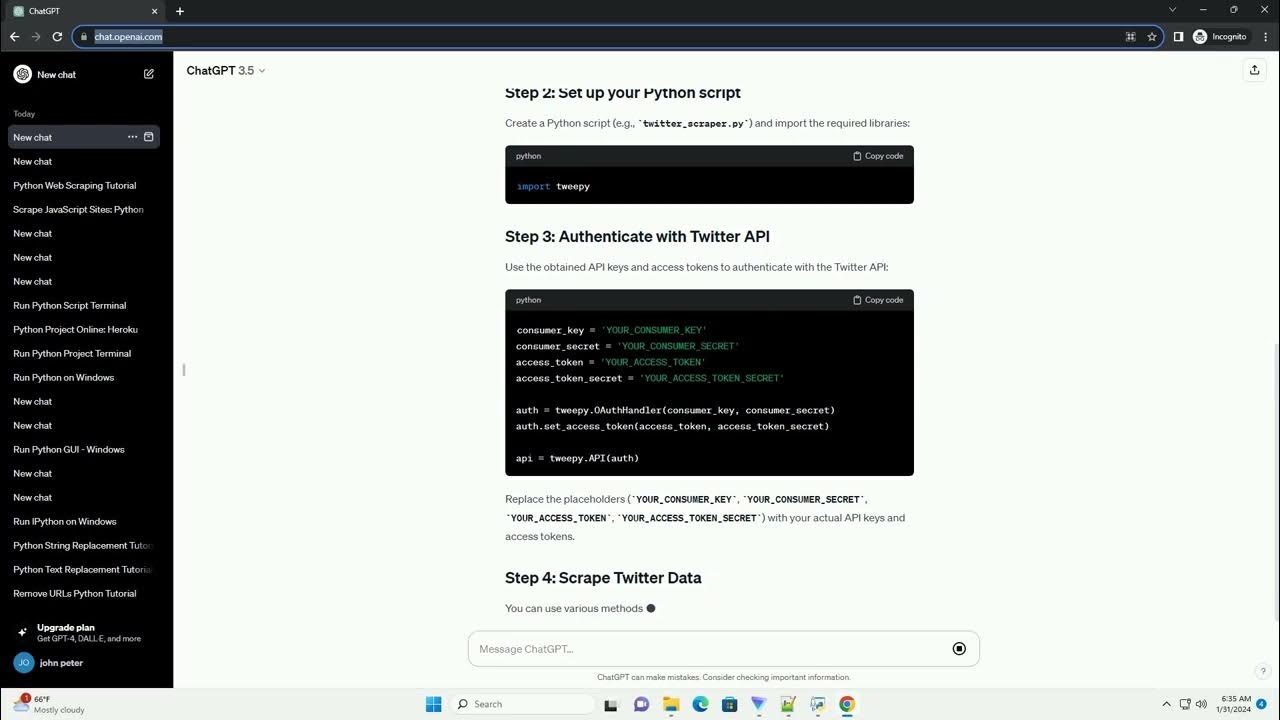Click the QR code icon in address bar
The height and width of the screenshot is (720, 1280).
click(x=1131, y=36)
